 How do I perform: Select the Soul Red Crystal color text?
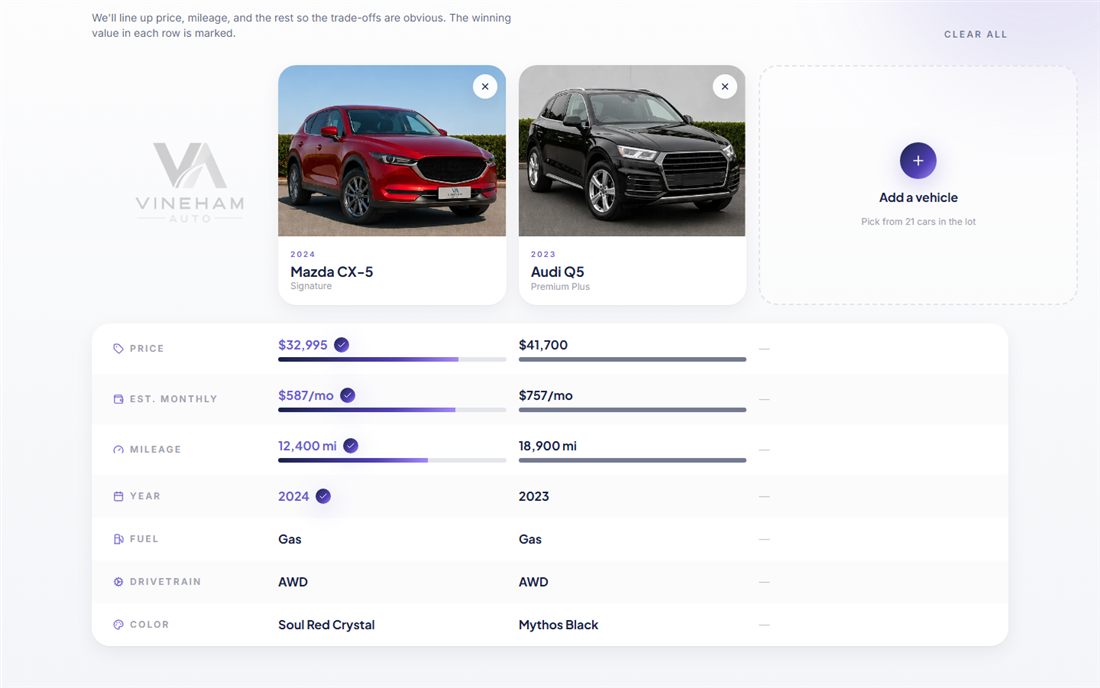326,624
